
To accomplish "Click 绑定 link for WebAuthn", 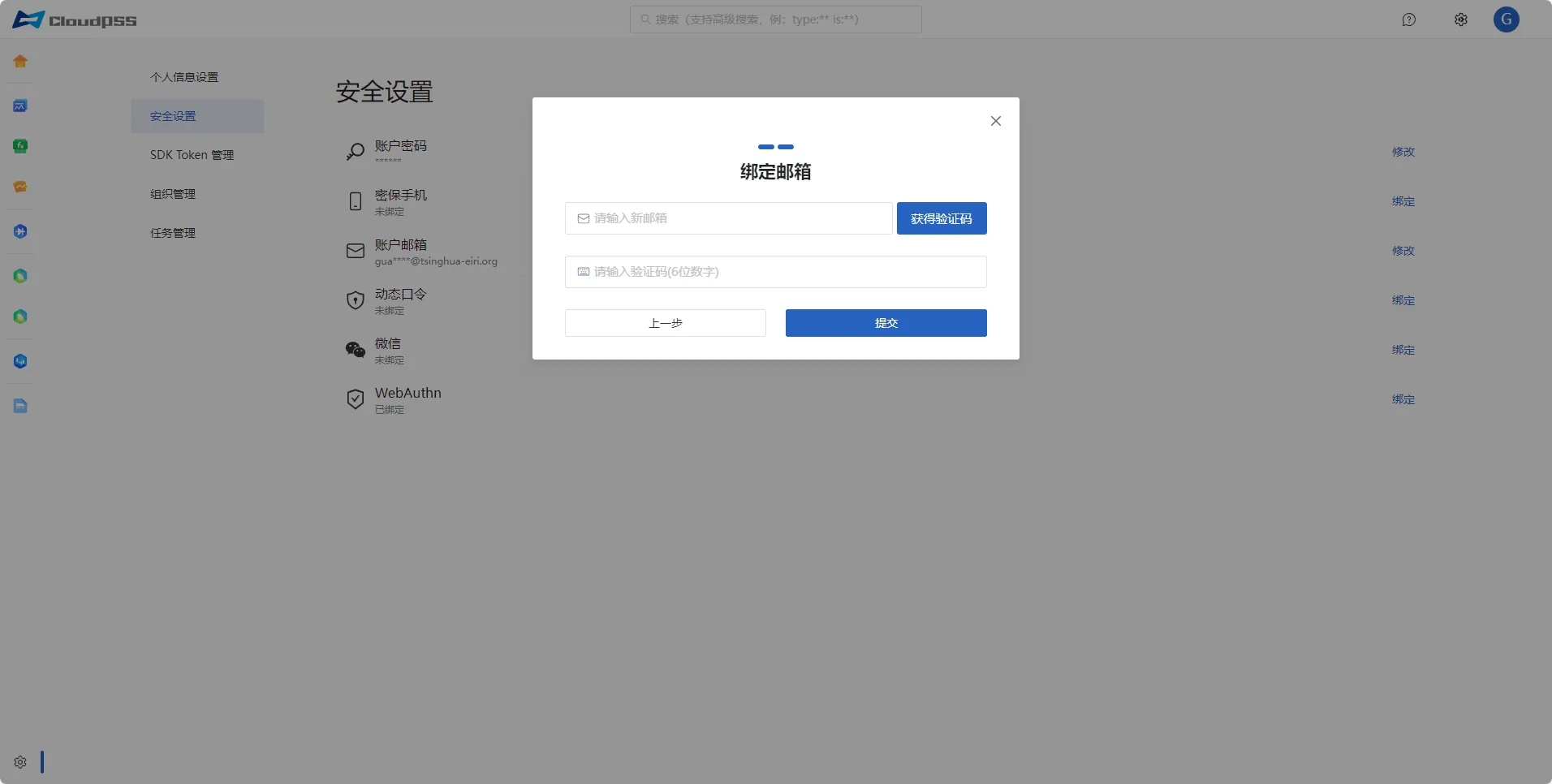I will click(x=1403, y=399).
